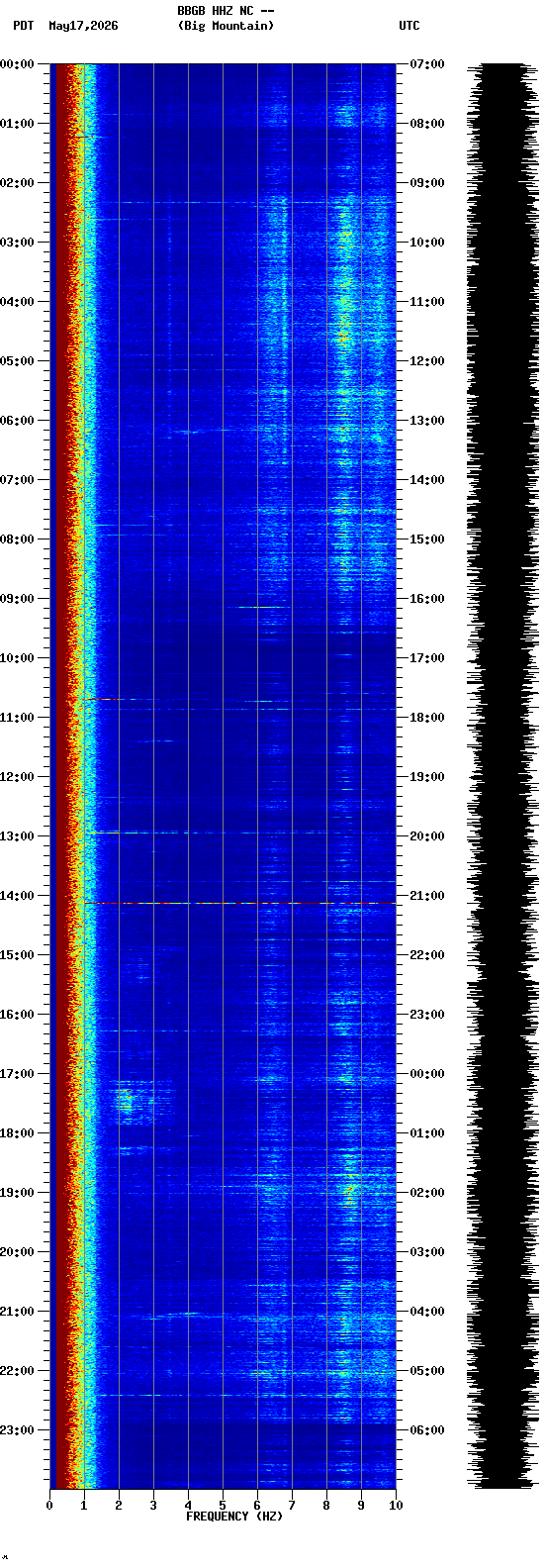Click the UTC time label '02:00'

(x=427, y=1193)
